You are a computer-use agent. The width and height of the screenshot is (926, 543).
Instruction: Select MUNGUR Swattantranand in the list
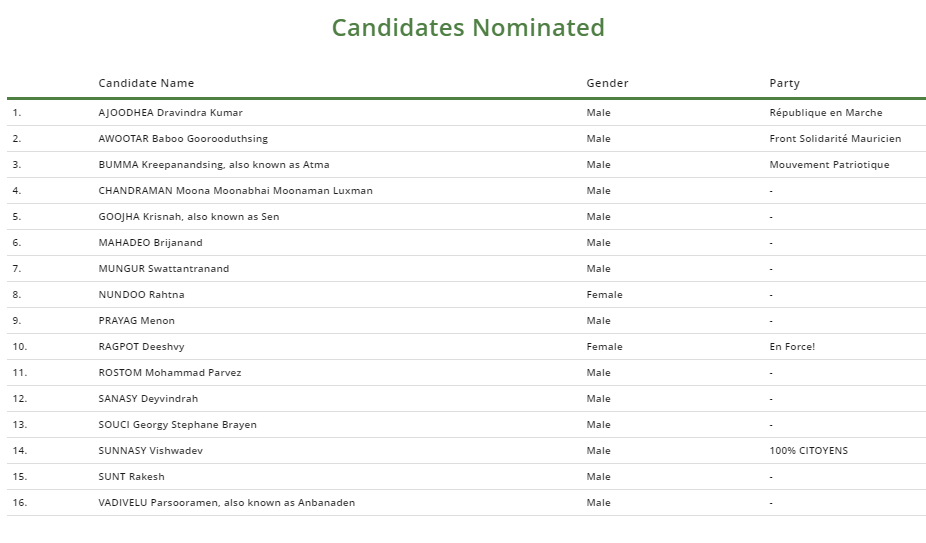(x=163, y=269)
